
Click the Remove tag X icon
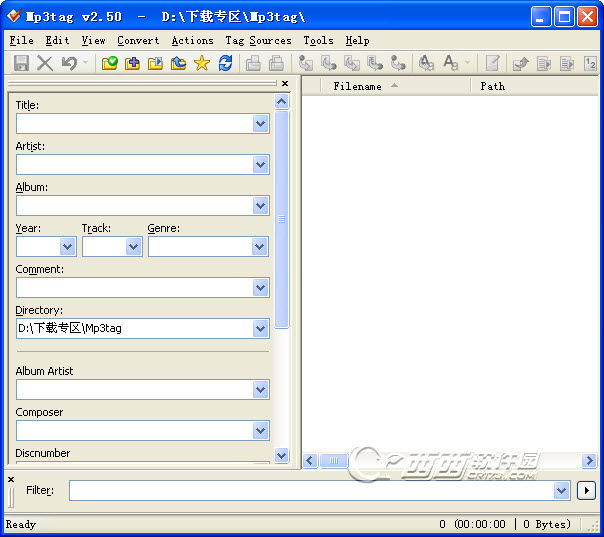[x=45, y=63]
